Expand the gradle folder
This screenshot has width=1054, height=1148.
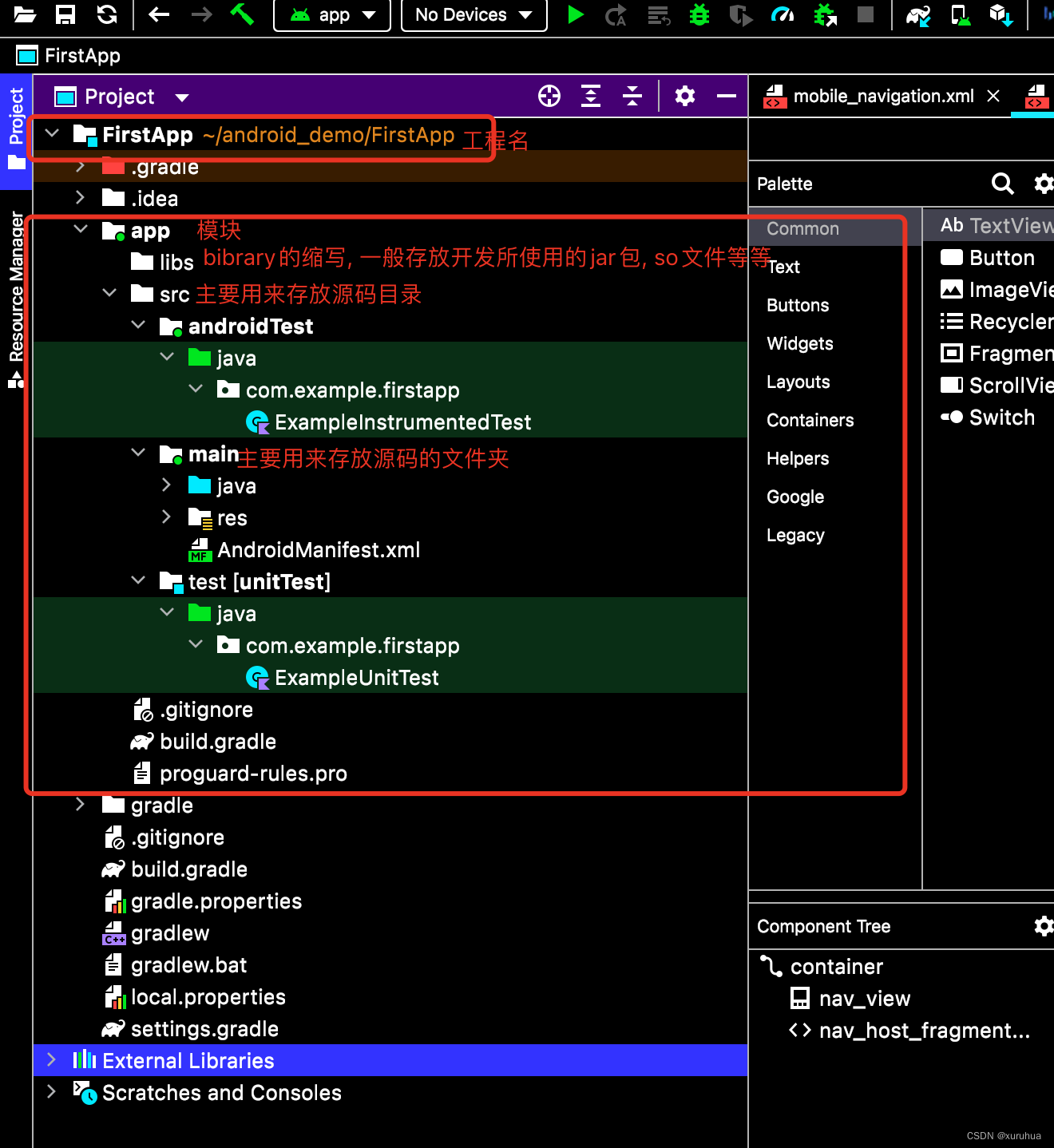[x=80, y=804]
